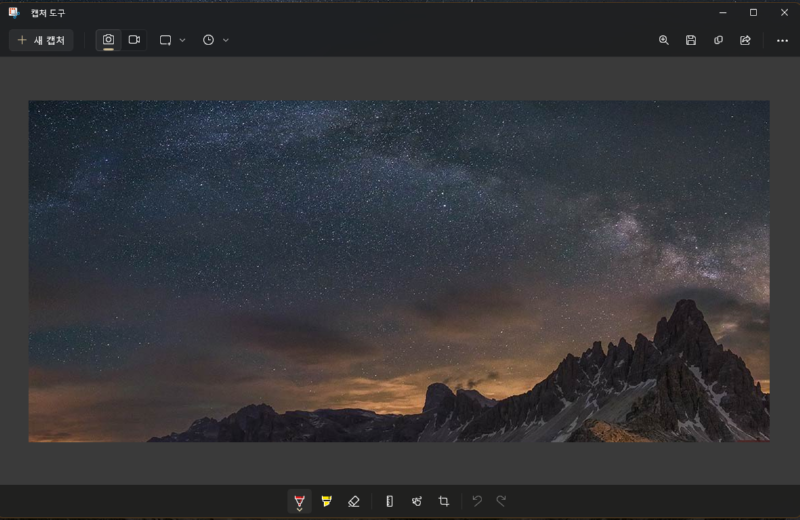Select the yellow highlighter tool
Image resolution: width=800 pixels, height=520 pixels.
326,501
